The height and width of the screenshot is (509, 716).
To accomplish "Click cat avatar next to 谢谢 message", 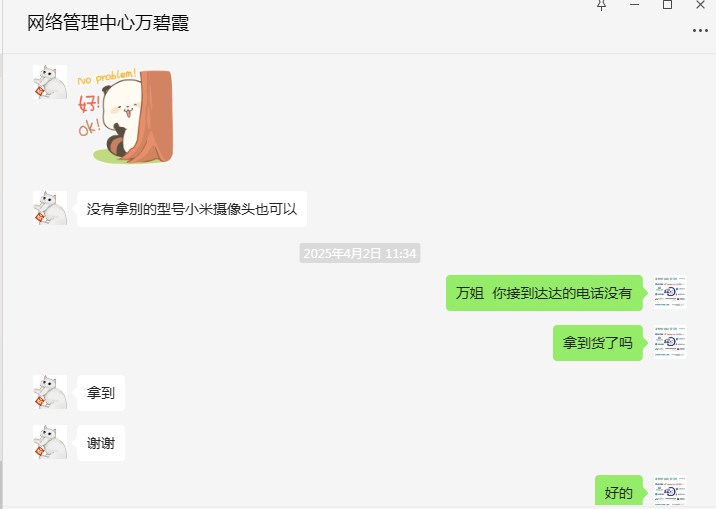I will pyautogui.click(x=50, y=442).
